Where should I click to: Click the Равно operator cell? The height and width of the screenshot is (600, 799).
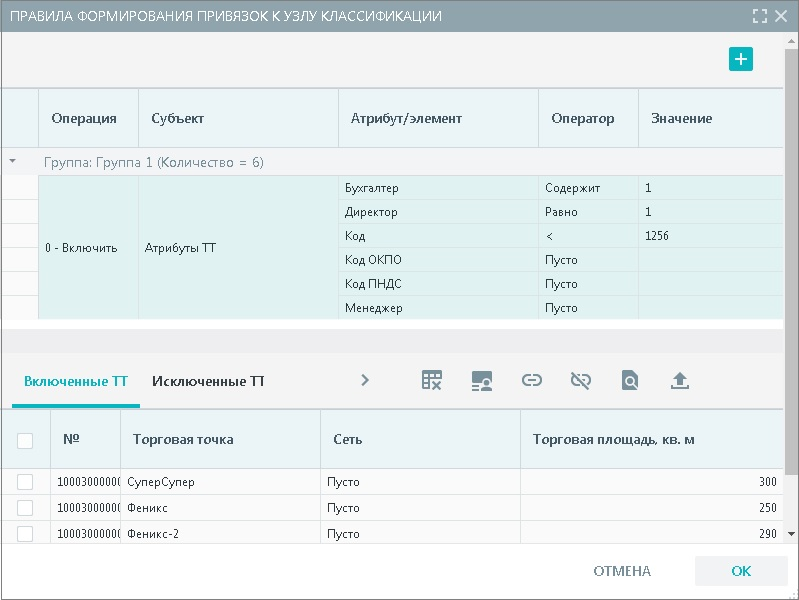[588, 212]
